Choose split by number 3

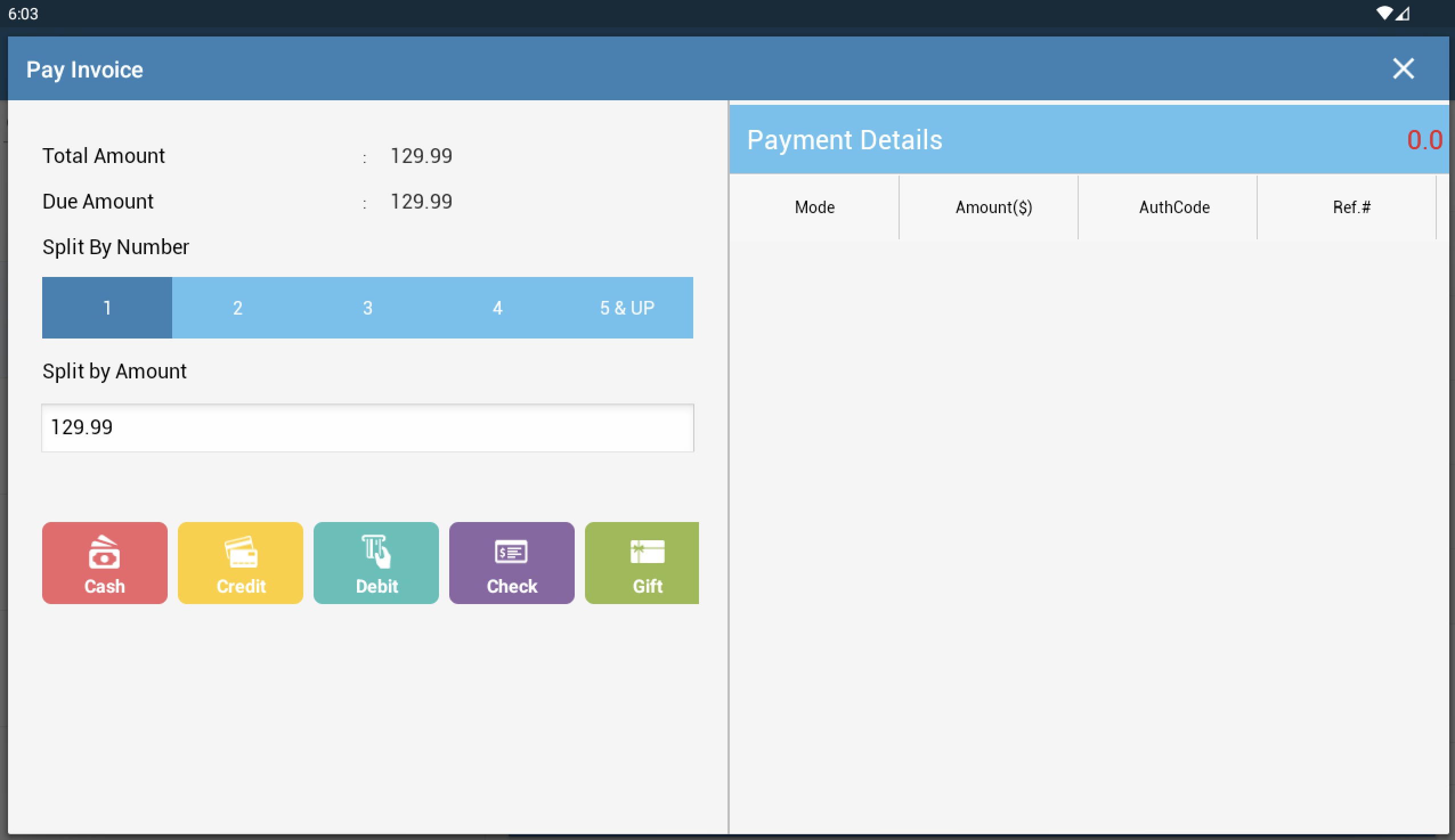(367, 308)
